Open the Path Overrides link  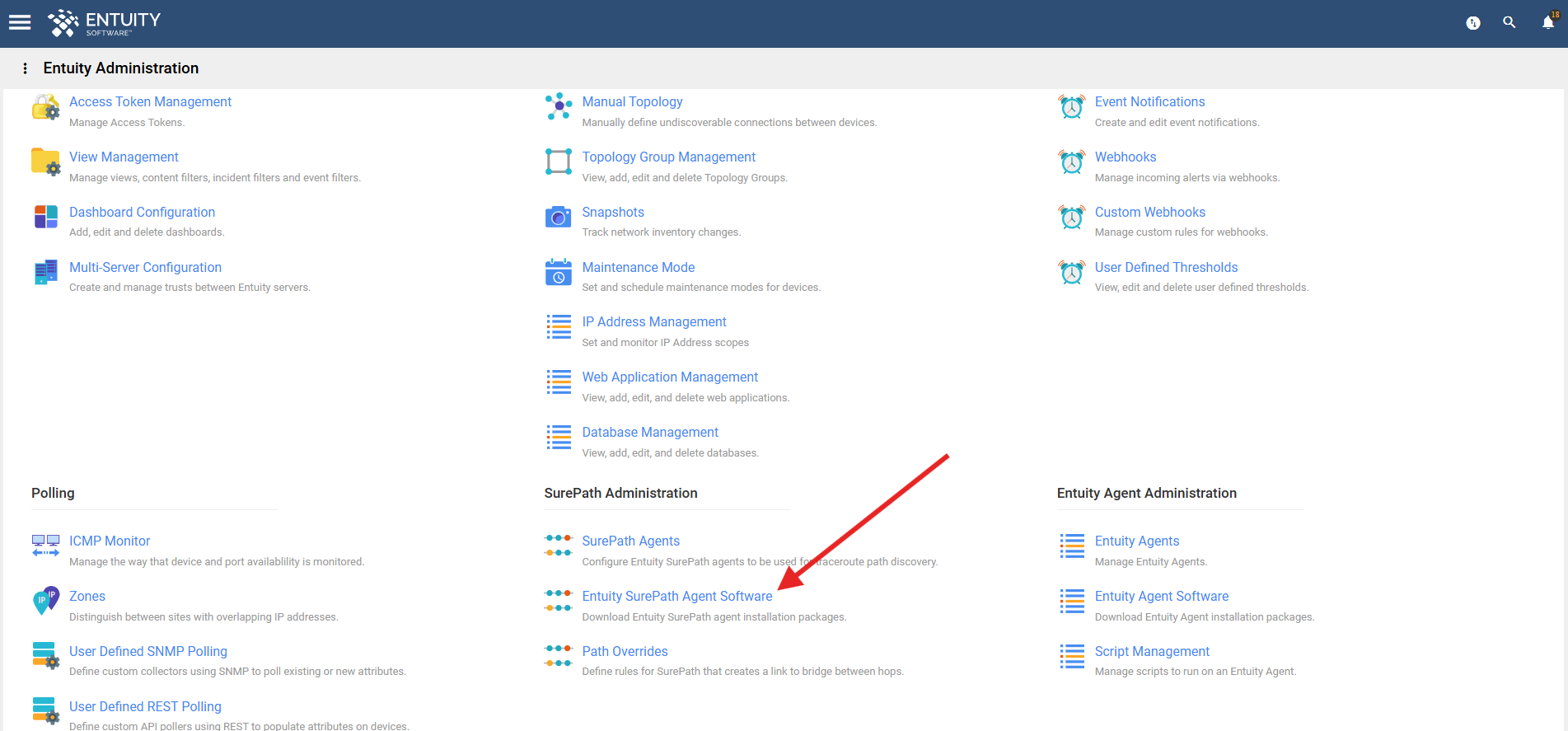(625, 651)
